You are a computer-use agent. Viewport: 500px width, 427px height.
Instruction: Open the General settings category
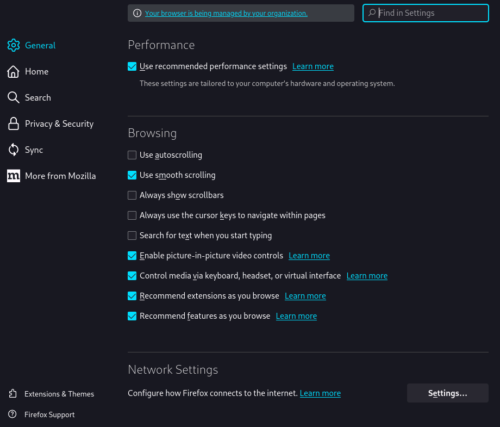[x=32, y=45]
